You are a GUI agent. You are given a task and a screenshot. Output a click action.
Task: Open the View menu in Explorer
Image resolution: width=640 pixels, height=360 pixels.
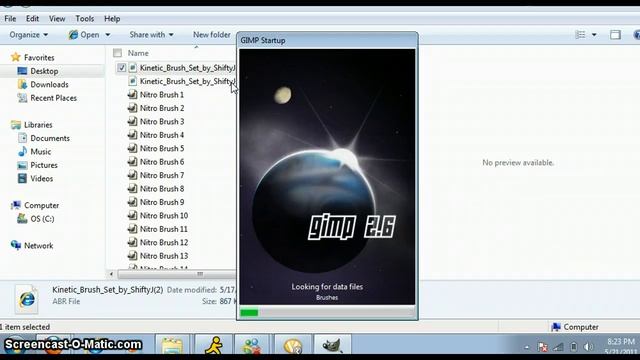(x=57, y=19)
